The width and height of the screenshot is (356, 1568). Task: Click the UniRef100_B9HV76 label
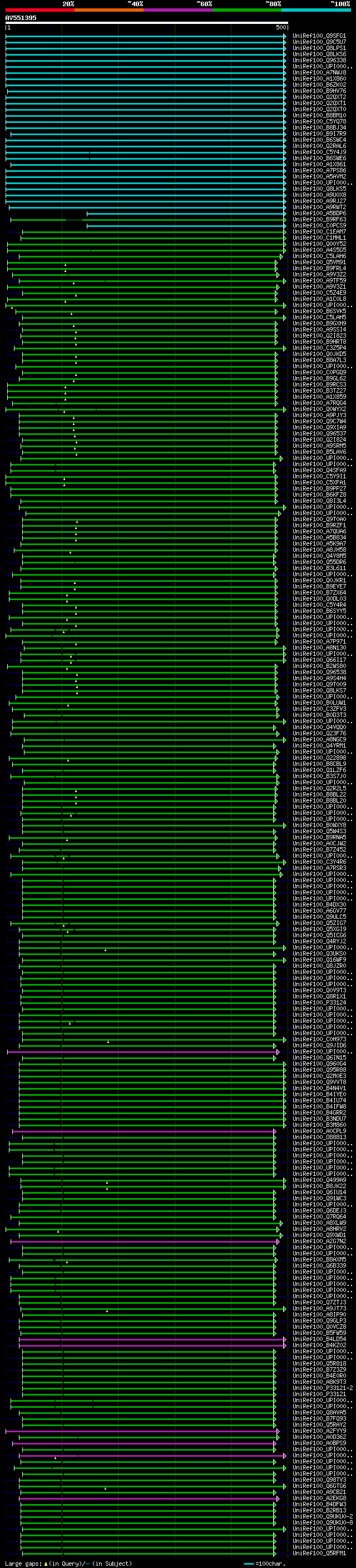[319, 91]
